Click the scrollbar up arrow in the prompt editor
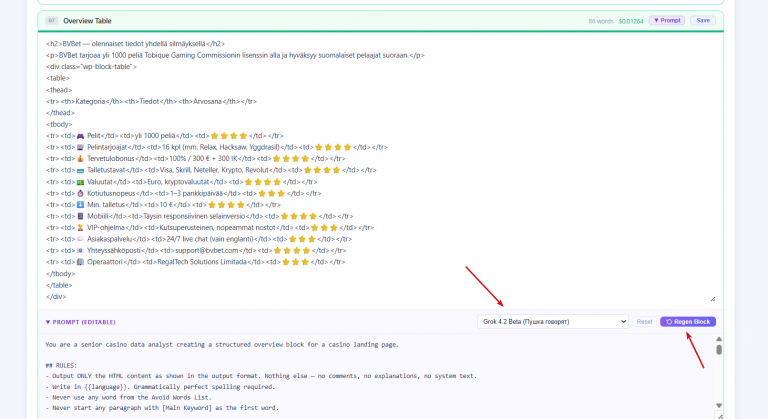 click(719, 339)
